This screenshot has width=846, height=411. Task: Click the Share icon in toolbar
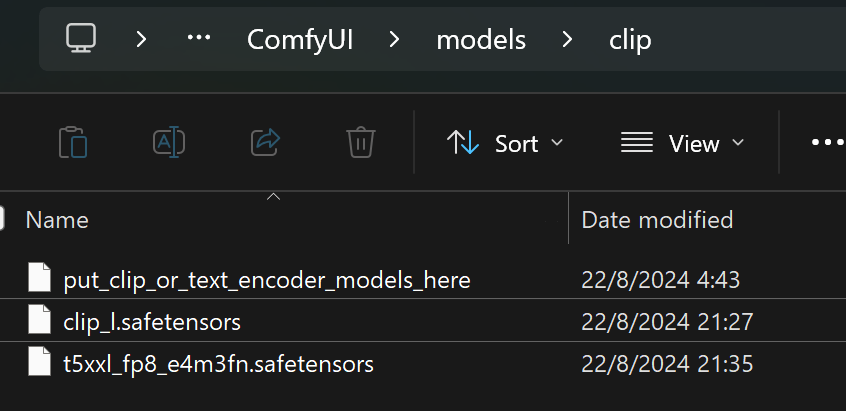click(265, 142)
